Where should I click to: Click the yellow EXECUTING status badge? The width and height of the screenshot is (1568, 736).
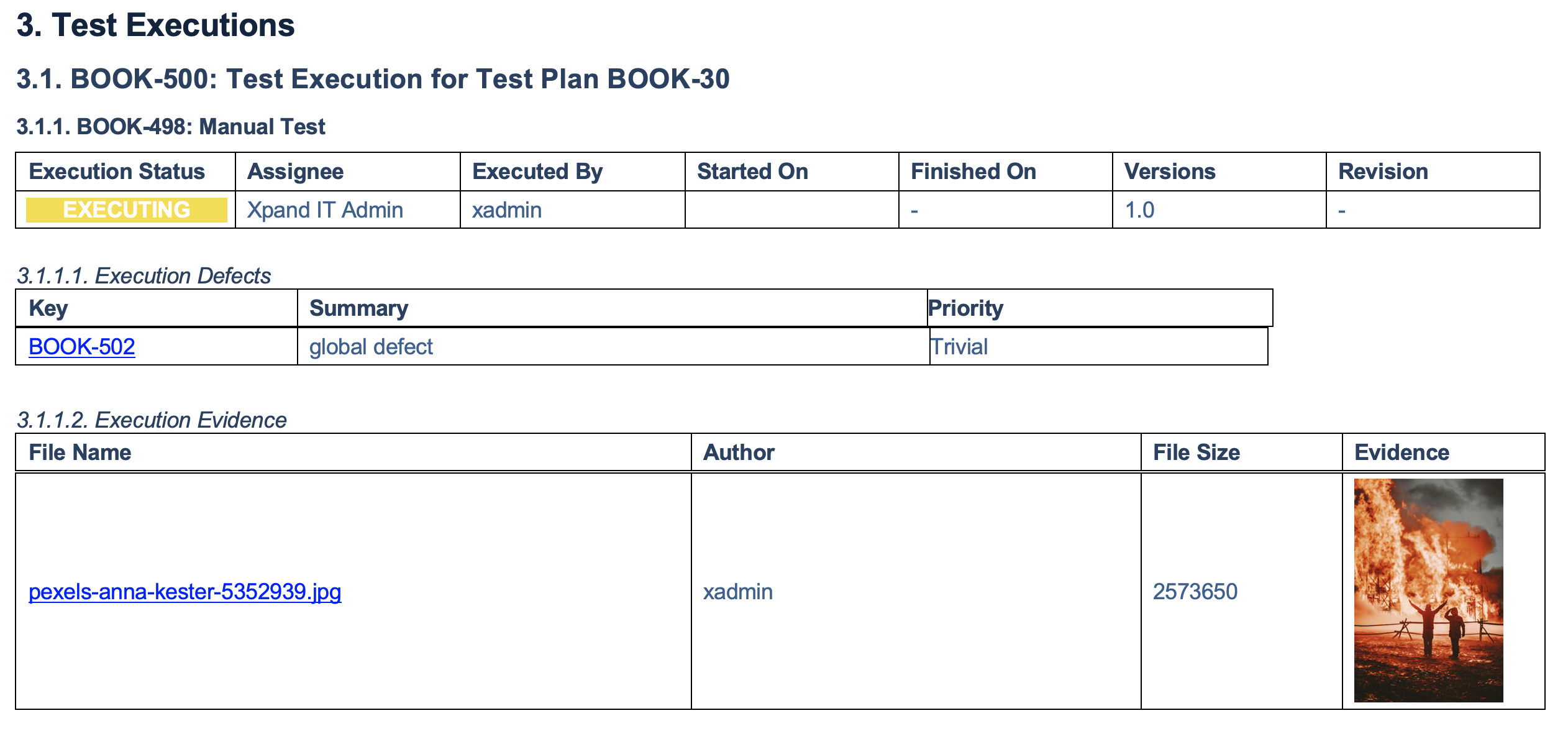click(x=127, y=210)
